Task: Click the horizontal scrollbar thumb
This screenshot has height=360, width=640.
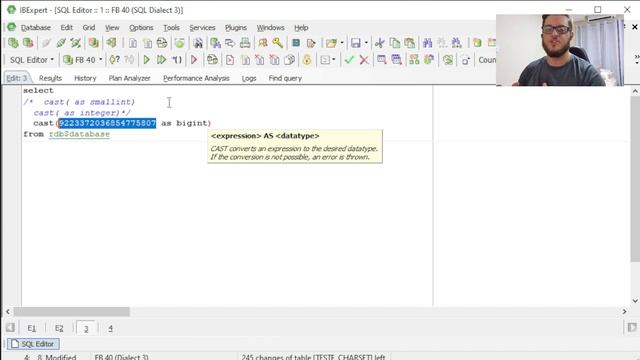Action: (x=71, y=312)
